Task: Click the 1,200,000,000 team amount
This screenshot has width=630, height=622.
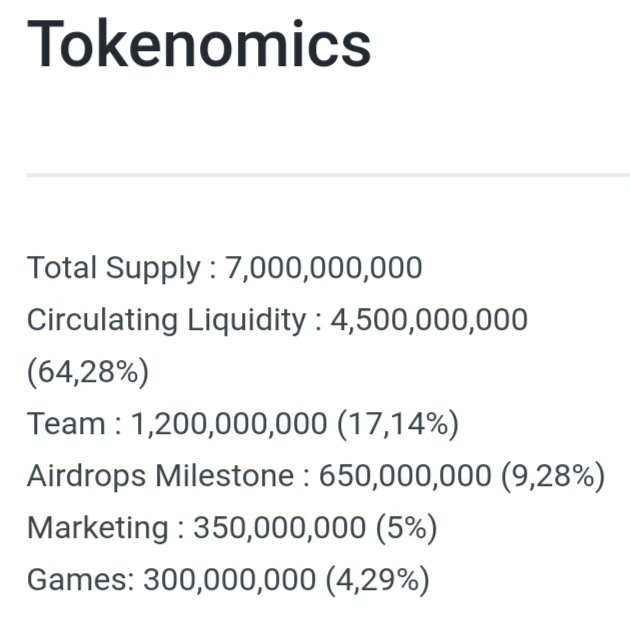Action: point(229,424)
